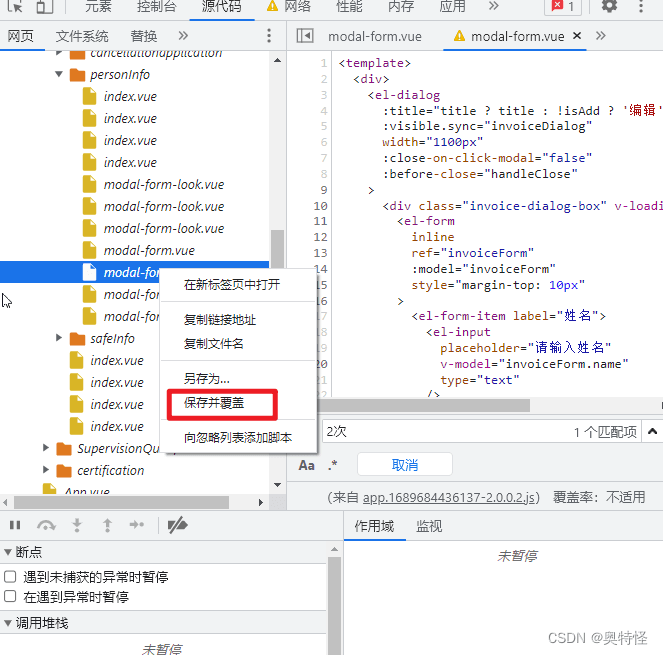Collapse the 断点 breakpoints section
Image resolution: width=663 pixels, height=655 pixels.
8,552
